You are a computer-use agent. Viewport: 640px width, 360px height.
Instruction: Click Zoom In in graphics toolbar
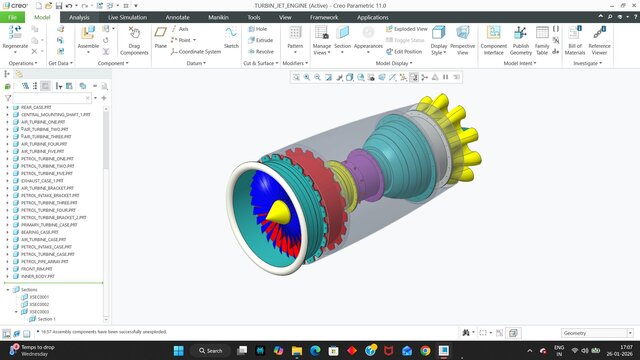tap(307, 77)
